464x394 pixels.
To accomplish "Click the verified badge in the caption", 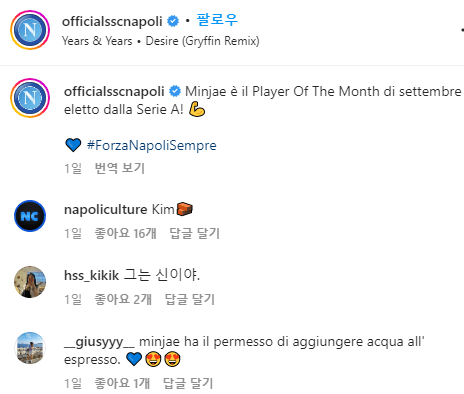I will click(x=175, y=91).
